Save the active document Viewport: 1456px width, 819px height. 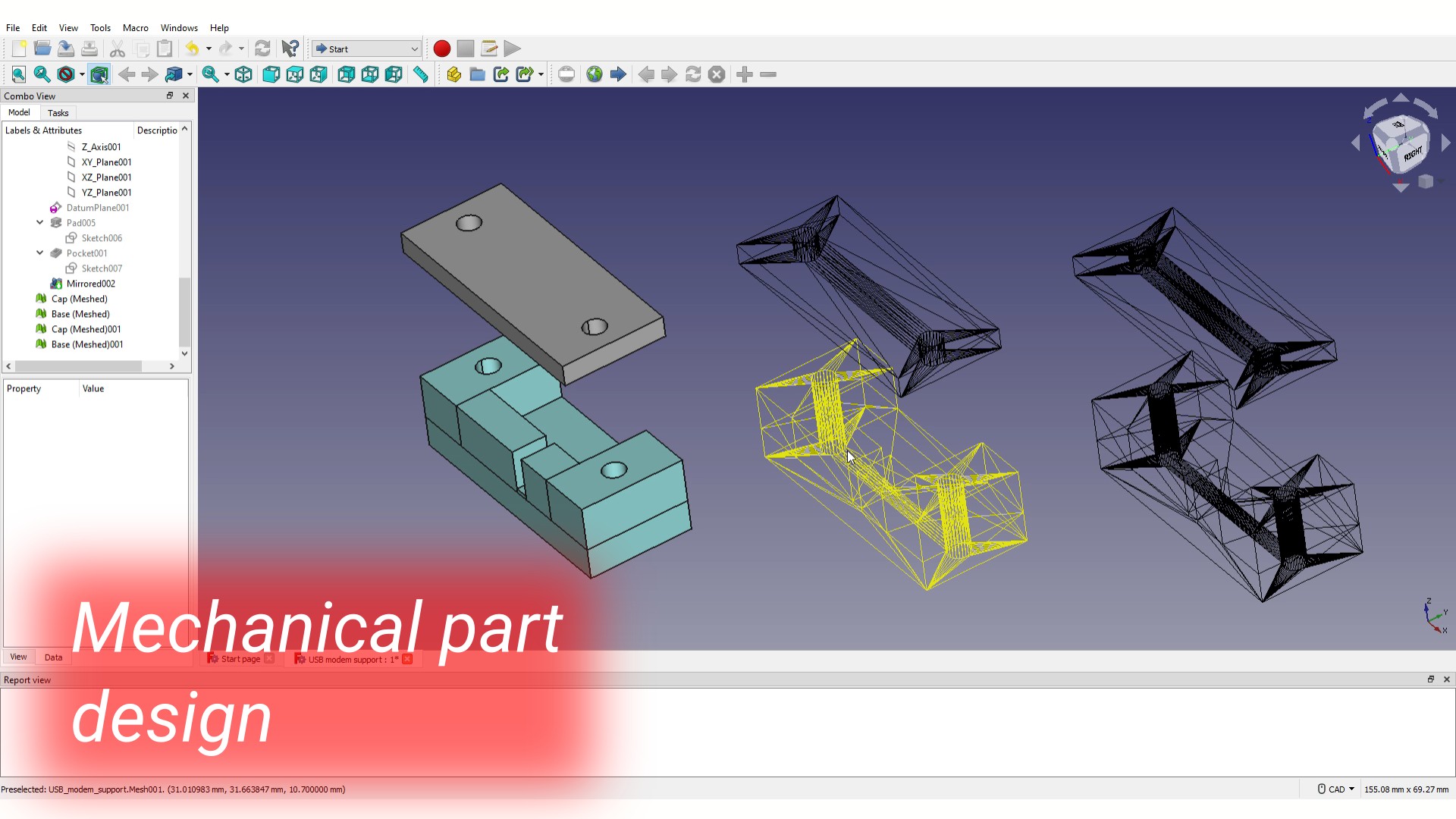pyautogui.click(x=66, y=49)
